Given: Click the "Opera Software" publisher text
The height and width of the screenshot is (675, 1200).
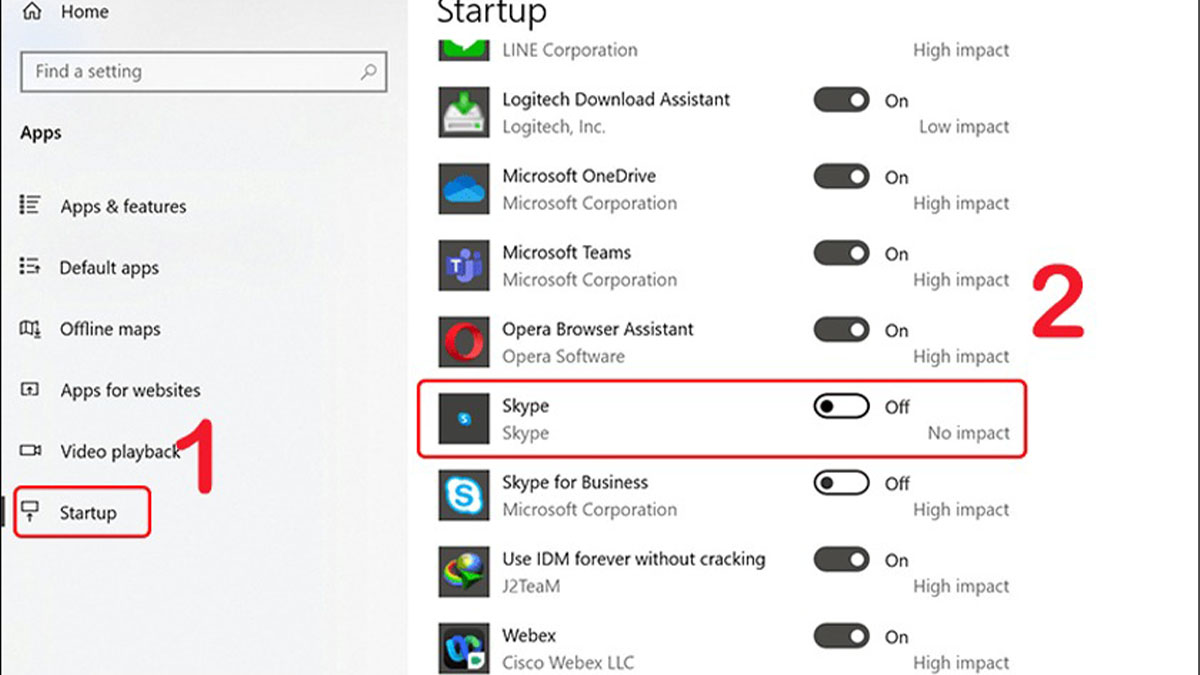Looking at the screenshot, I should [563, 357].
